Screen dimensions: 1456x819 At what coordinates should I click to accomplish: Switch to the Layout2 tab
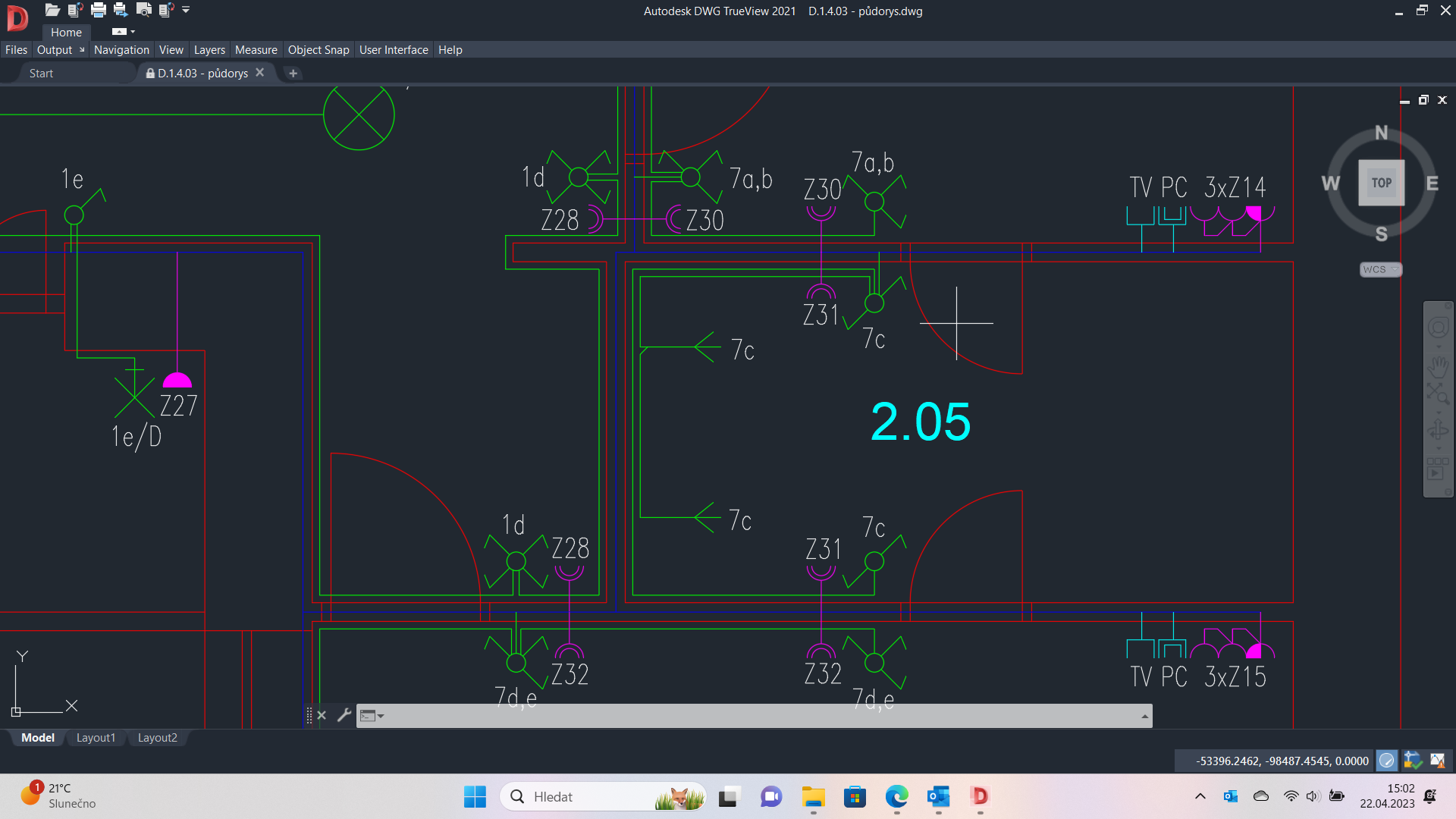[157, 737]
